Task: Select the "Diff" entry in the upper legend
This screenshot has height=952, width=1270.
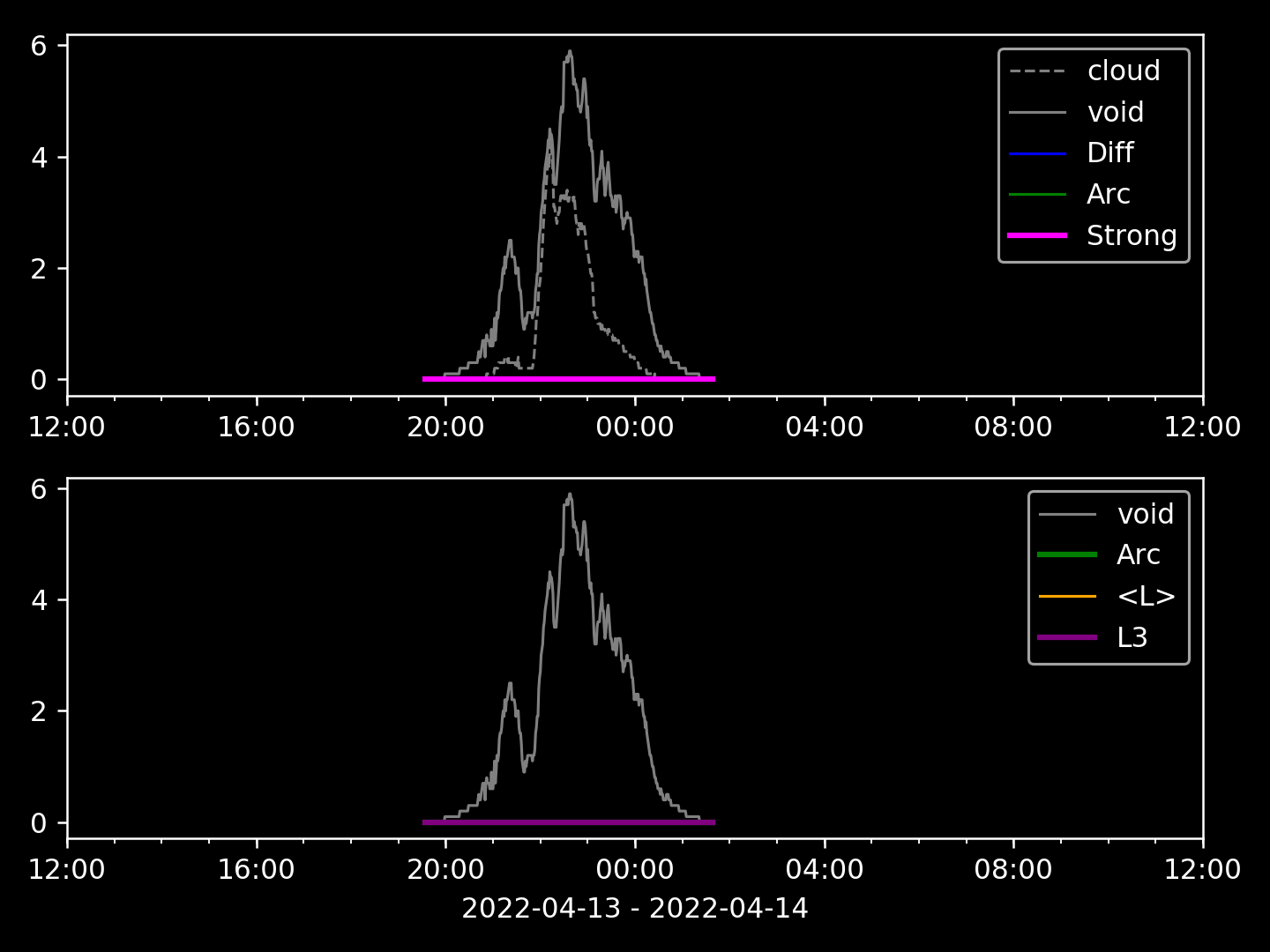Action: click(x=1109, y=152)
